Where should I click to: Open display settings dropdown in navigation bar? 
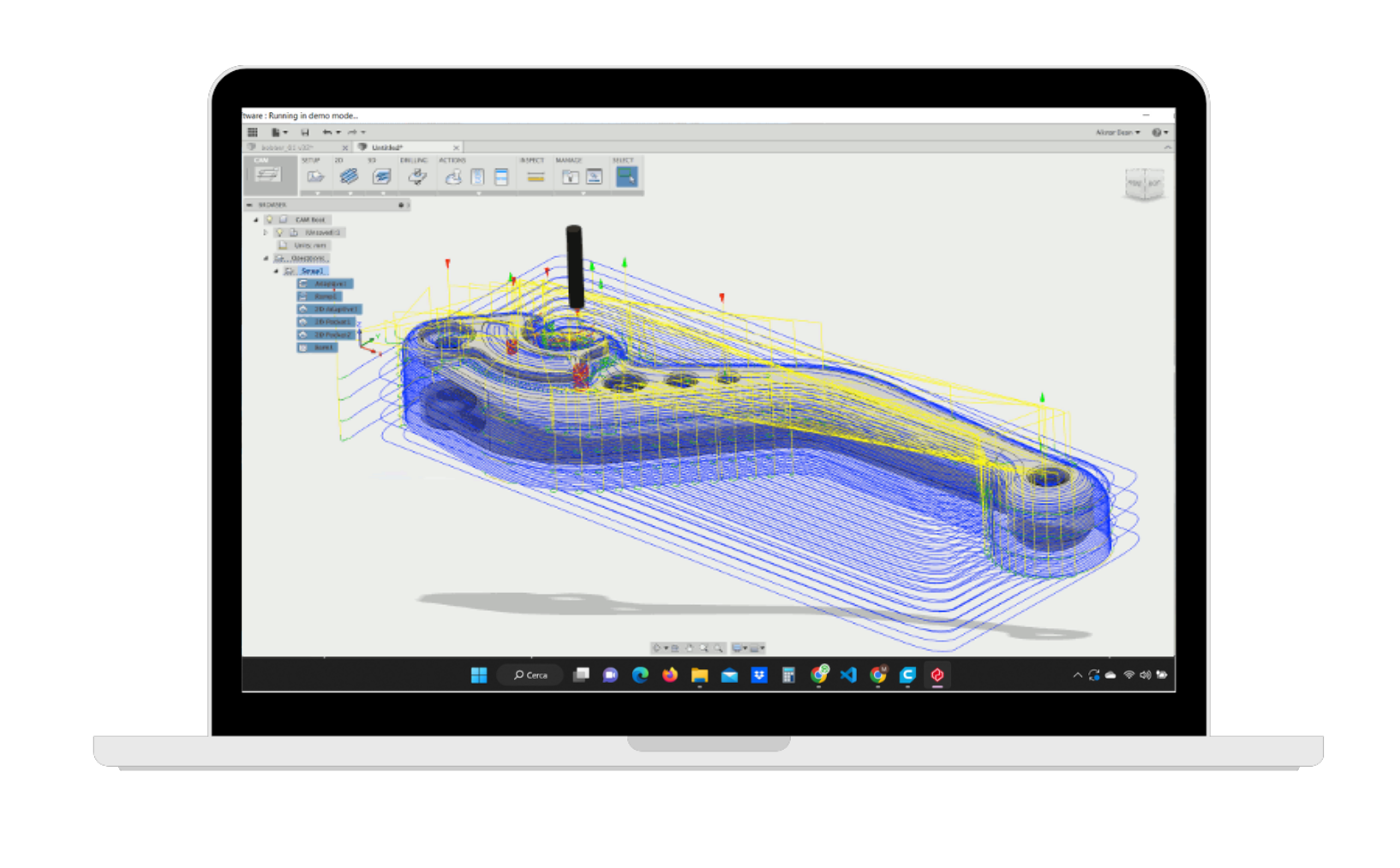pyautogui.click(x=739, y=649)
